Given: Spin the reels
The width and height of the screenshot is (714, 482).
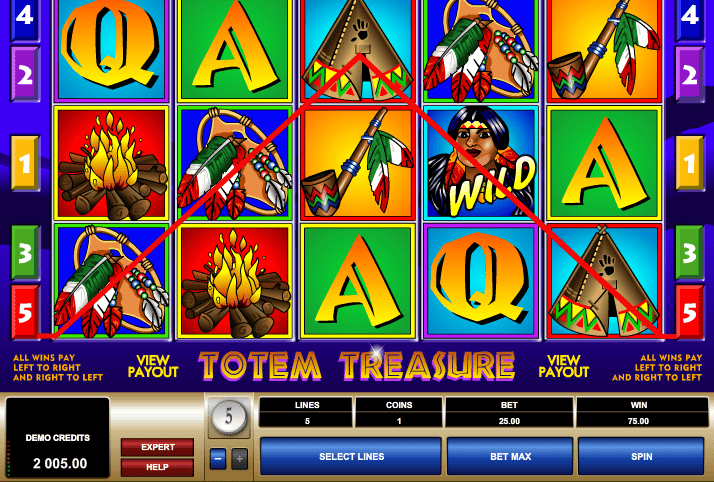Looking at the screenshot, I should click(x=641, y=457).
